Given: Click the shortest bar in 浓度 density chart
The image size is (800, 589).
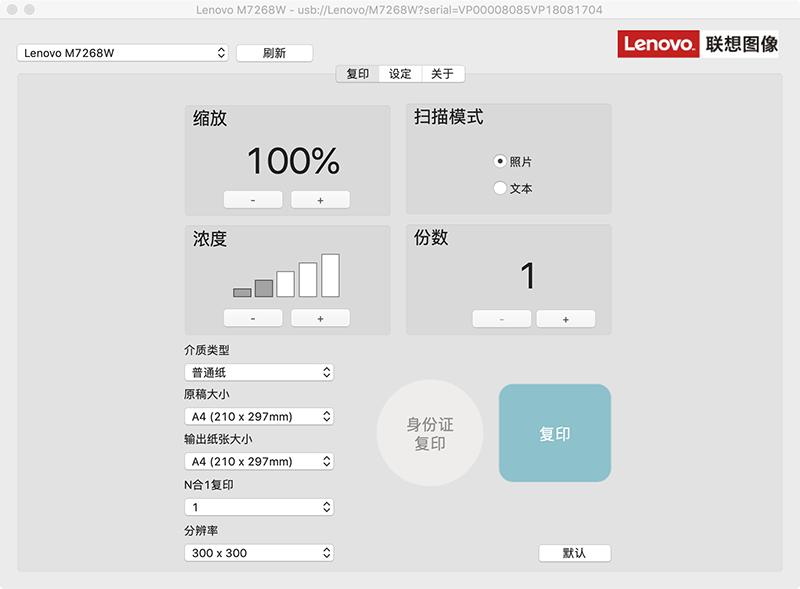Looking at the screenshot, I should [x=242, y=292].
